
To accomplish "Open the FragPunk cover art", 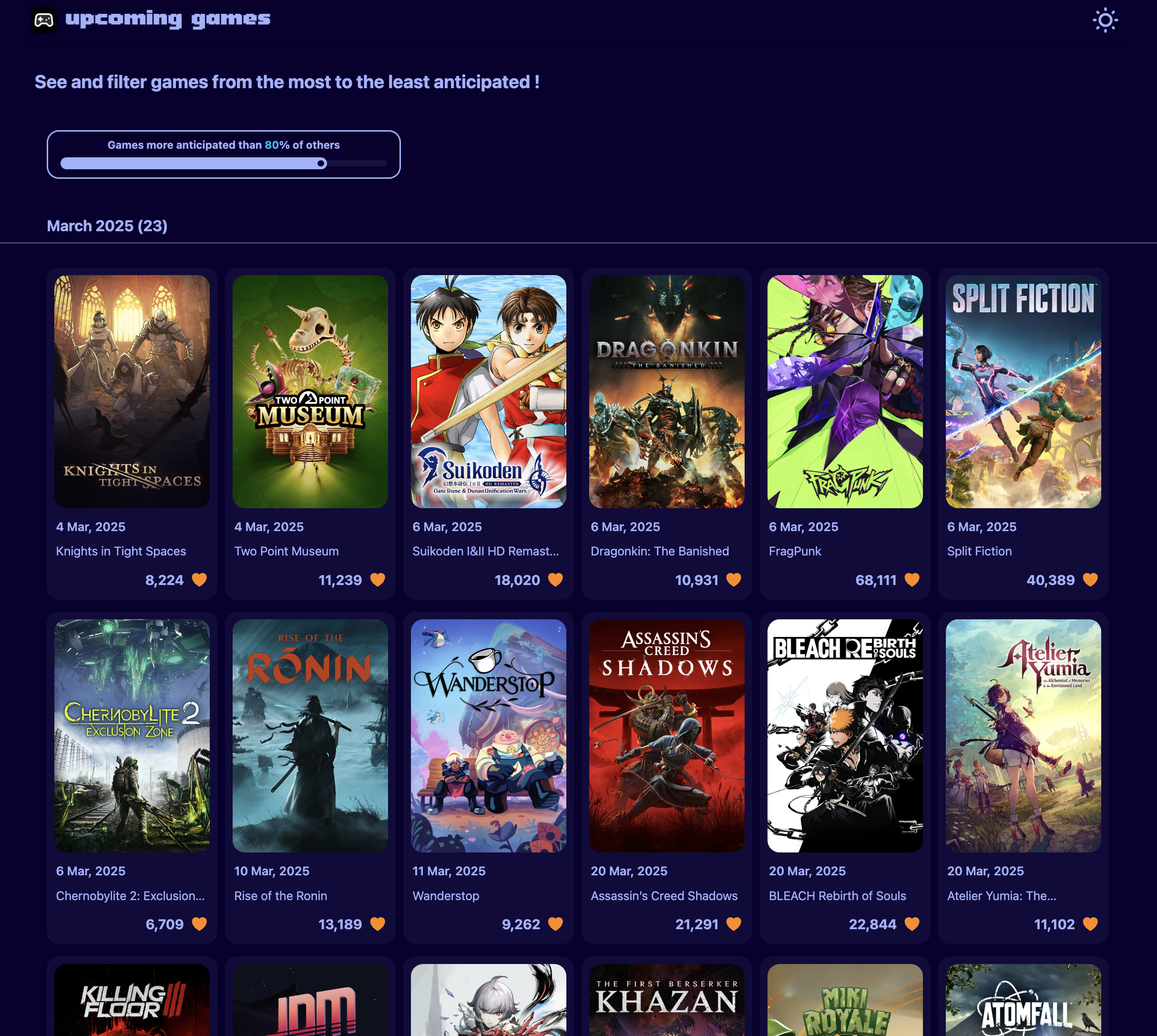I will point(845,391).
